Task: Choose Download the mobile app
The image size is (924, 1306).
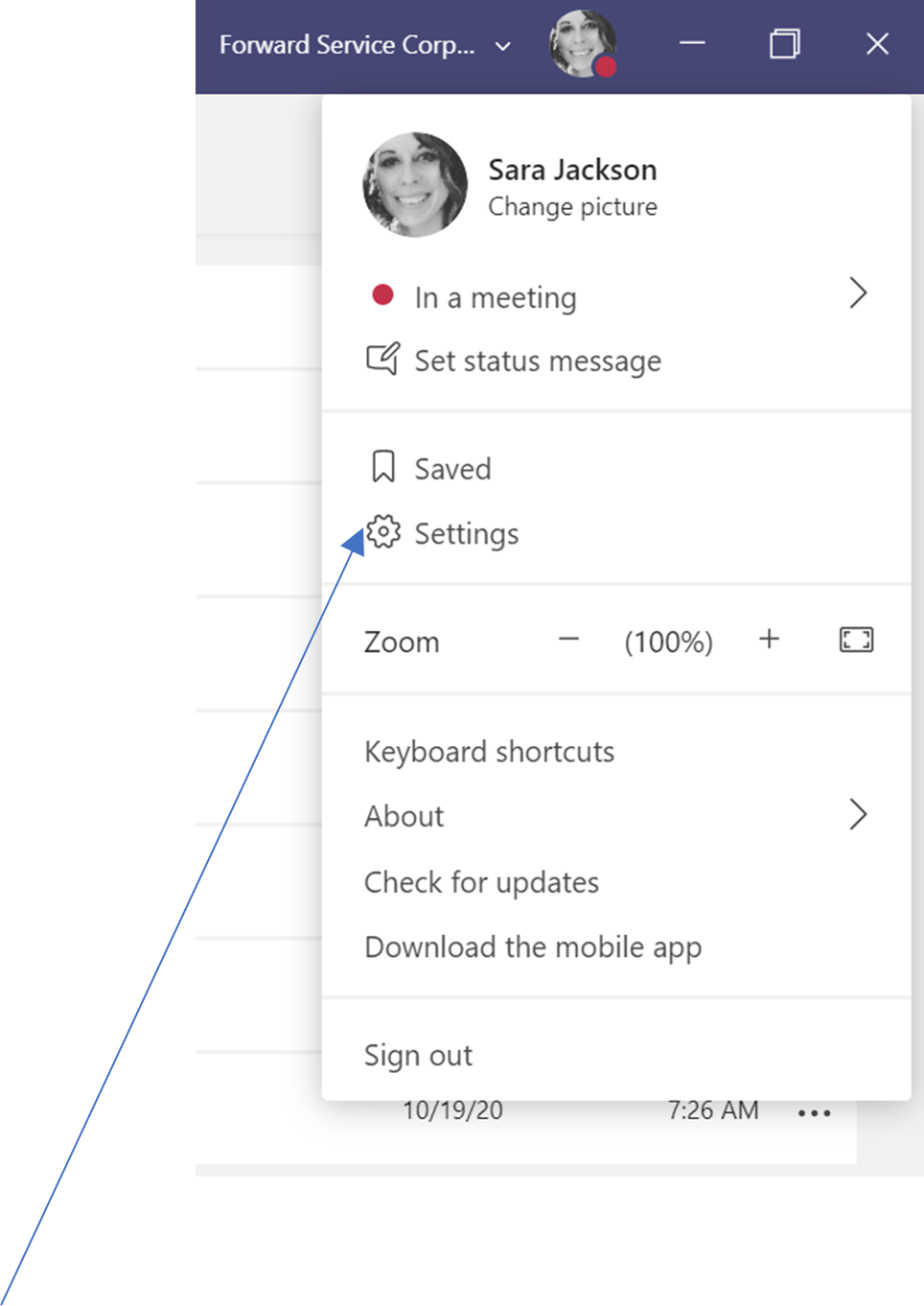Action: tap(533, 946)
